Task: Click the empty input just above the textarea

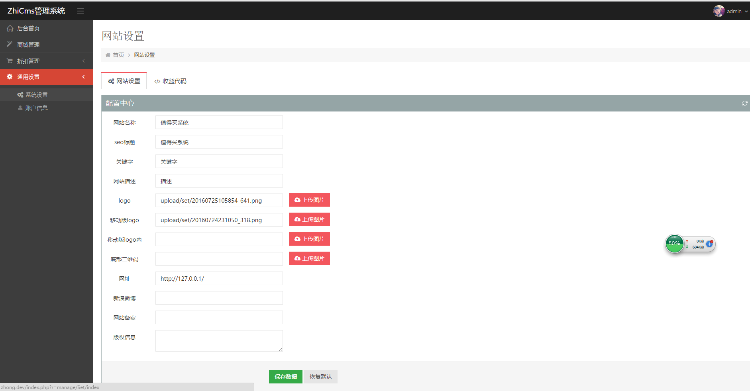Action: coord(219,317)
